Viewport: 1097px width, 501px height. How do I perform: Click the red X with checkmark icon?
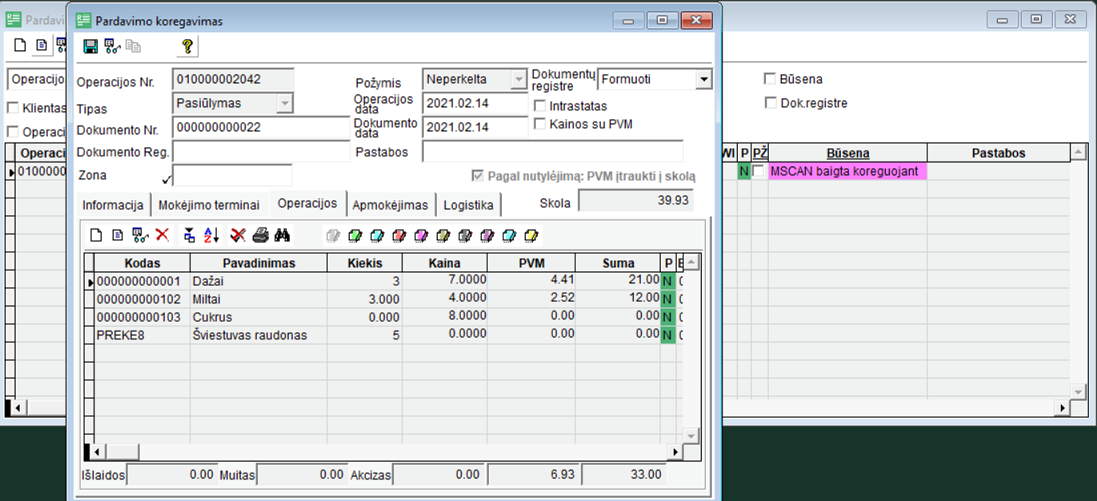click(238, 235)
